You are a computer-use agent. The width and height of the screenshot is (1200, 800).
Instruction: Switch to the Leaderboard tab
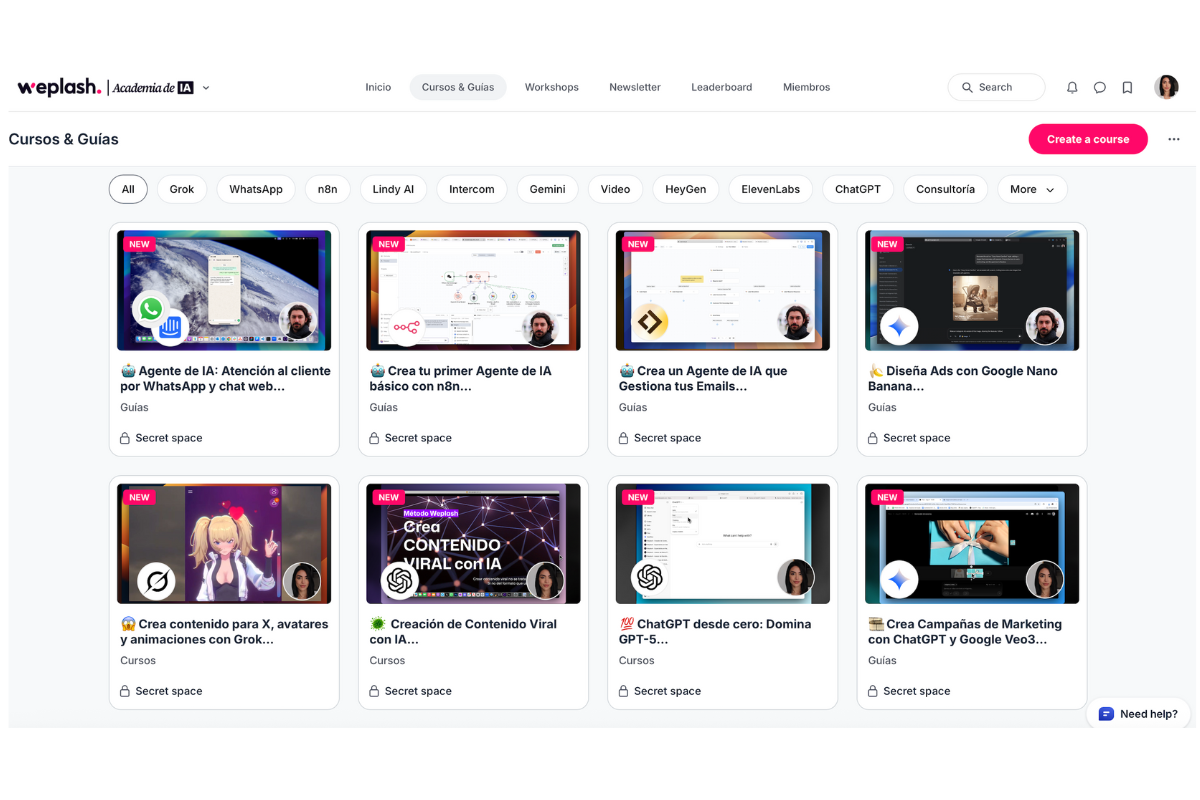pyautogui.click(x=722, y=87)
